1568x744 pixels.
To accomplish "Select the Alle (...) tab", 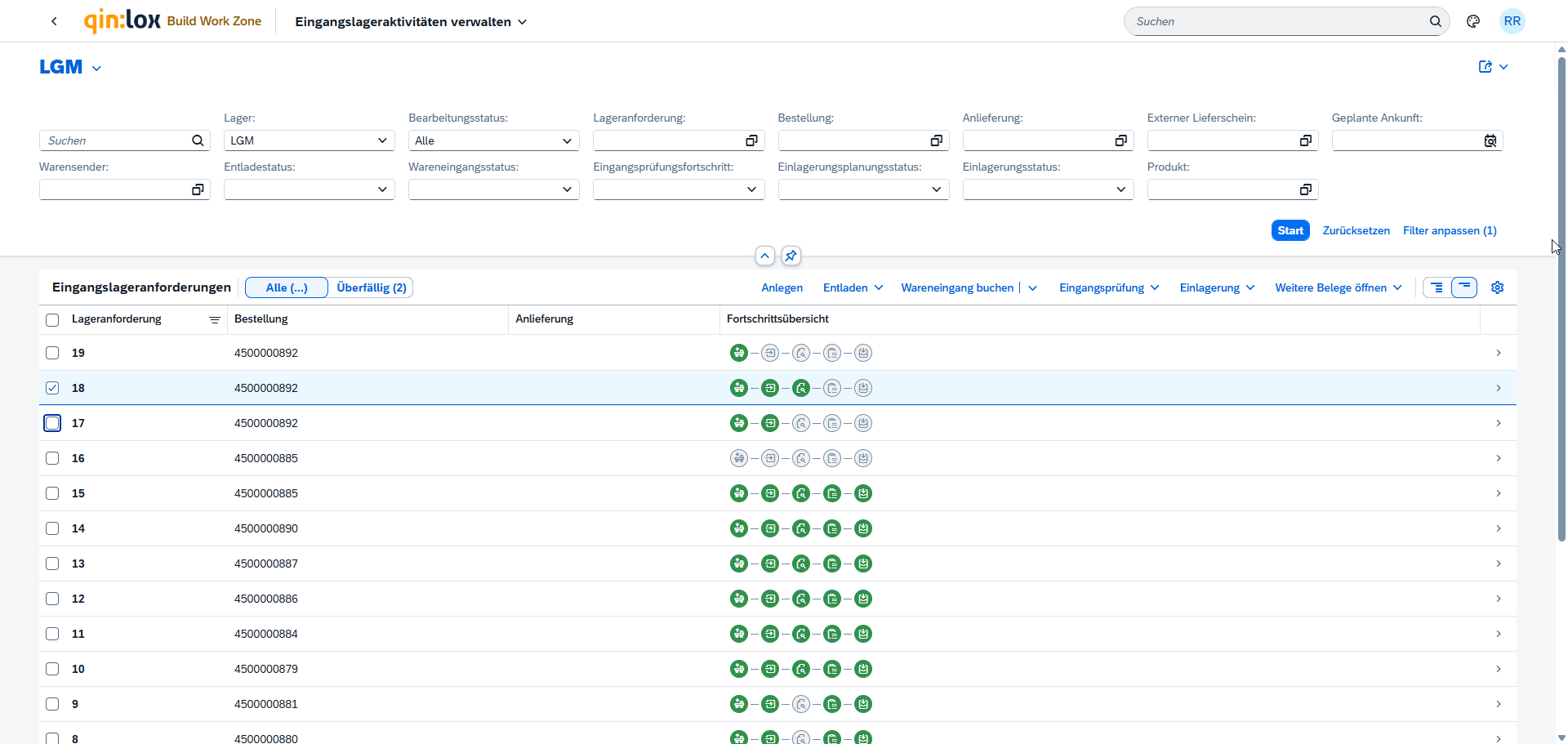I will 287,287.
